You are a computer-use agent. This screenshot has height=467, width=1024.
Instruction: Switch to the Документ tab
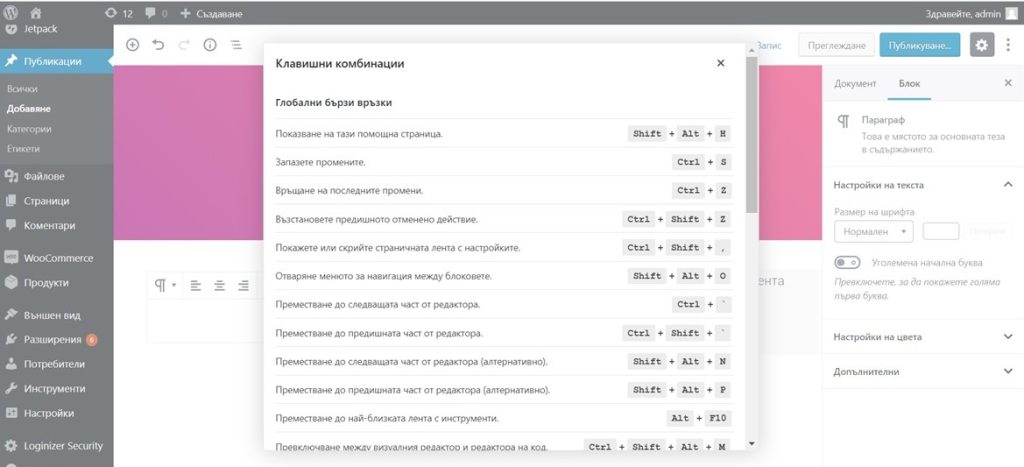[x=855, y=84]
